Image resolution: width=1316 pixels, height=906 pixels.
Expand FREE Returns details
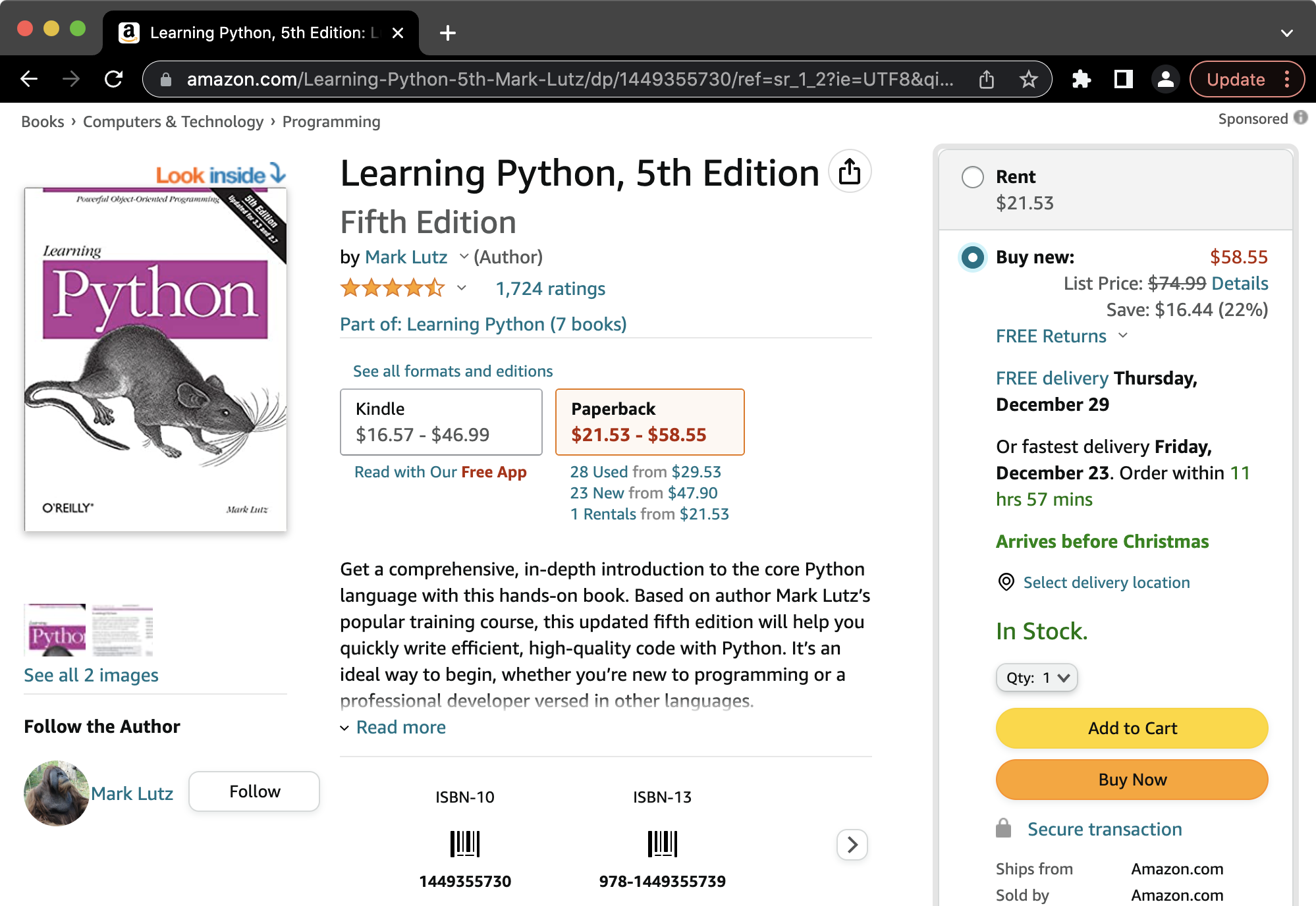coord(1123,336)
